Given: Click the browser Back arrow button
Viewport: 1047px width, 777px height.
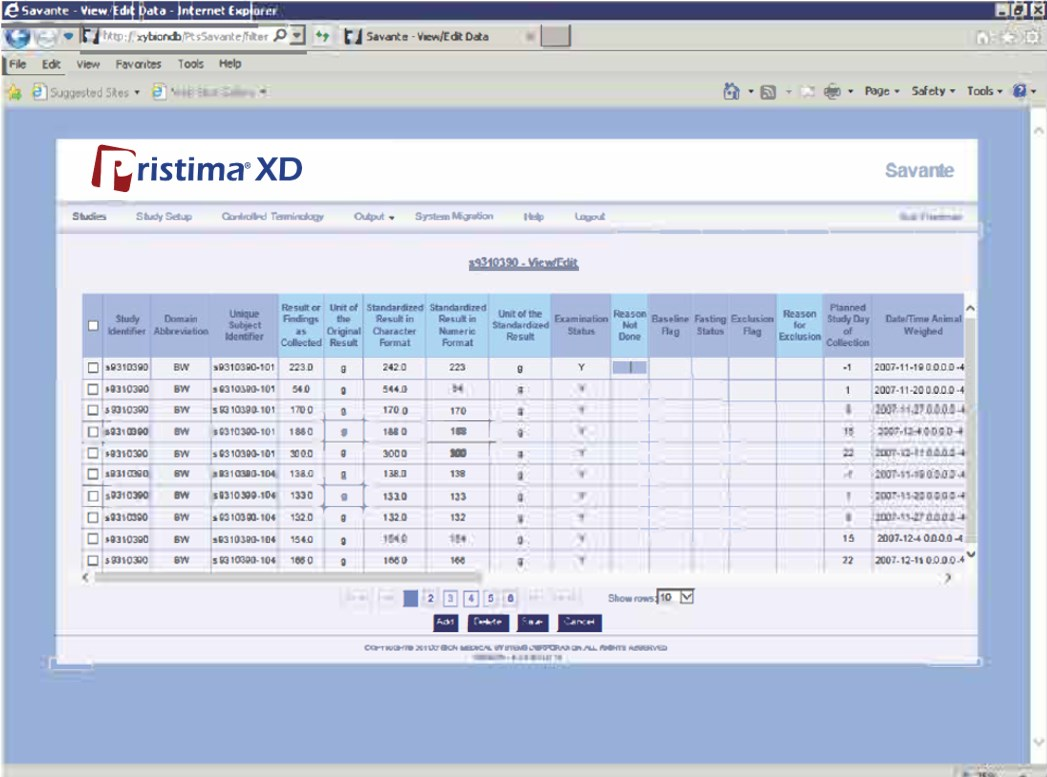Looking at the screenshot, I should pyautogui.click(x=18, y=37).
